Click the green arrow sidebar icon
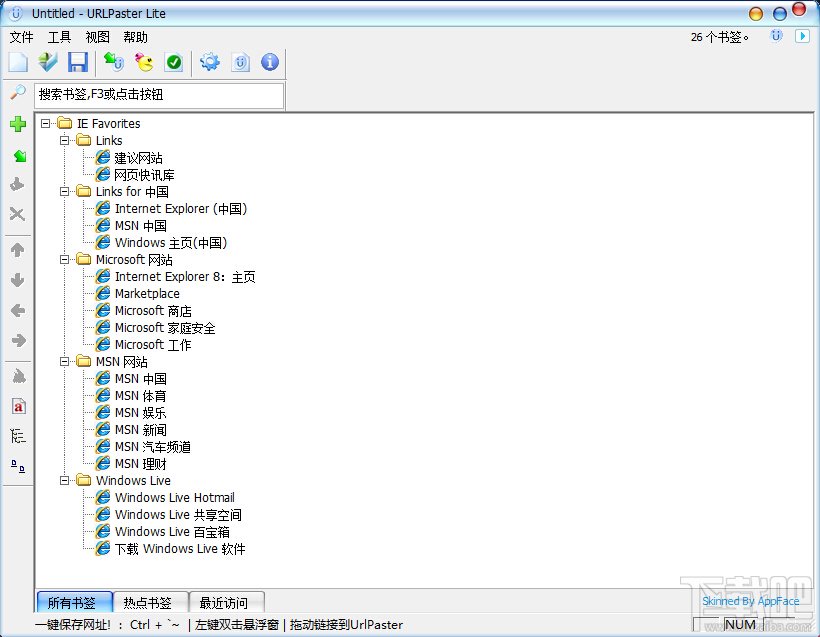 click(19, 155)
